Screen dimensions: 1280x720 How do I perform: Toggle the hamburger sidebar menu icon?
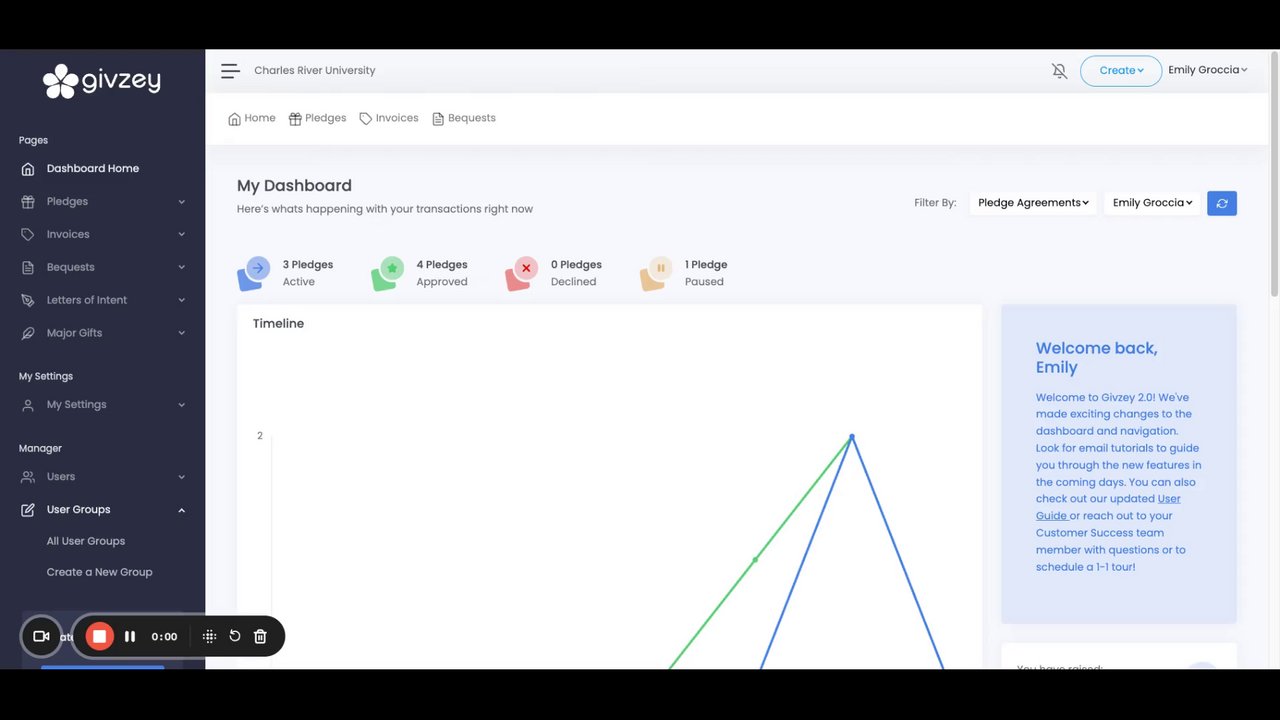pyautogui.click(x=230, y=71)
